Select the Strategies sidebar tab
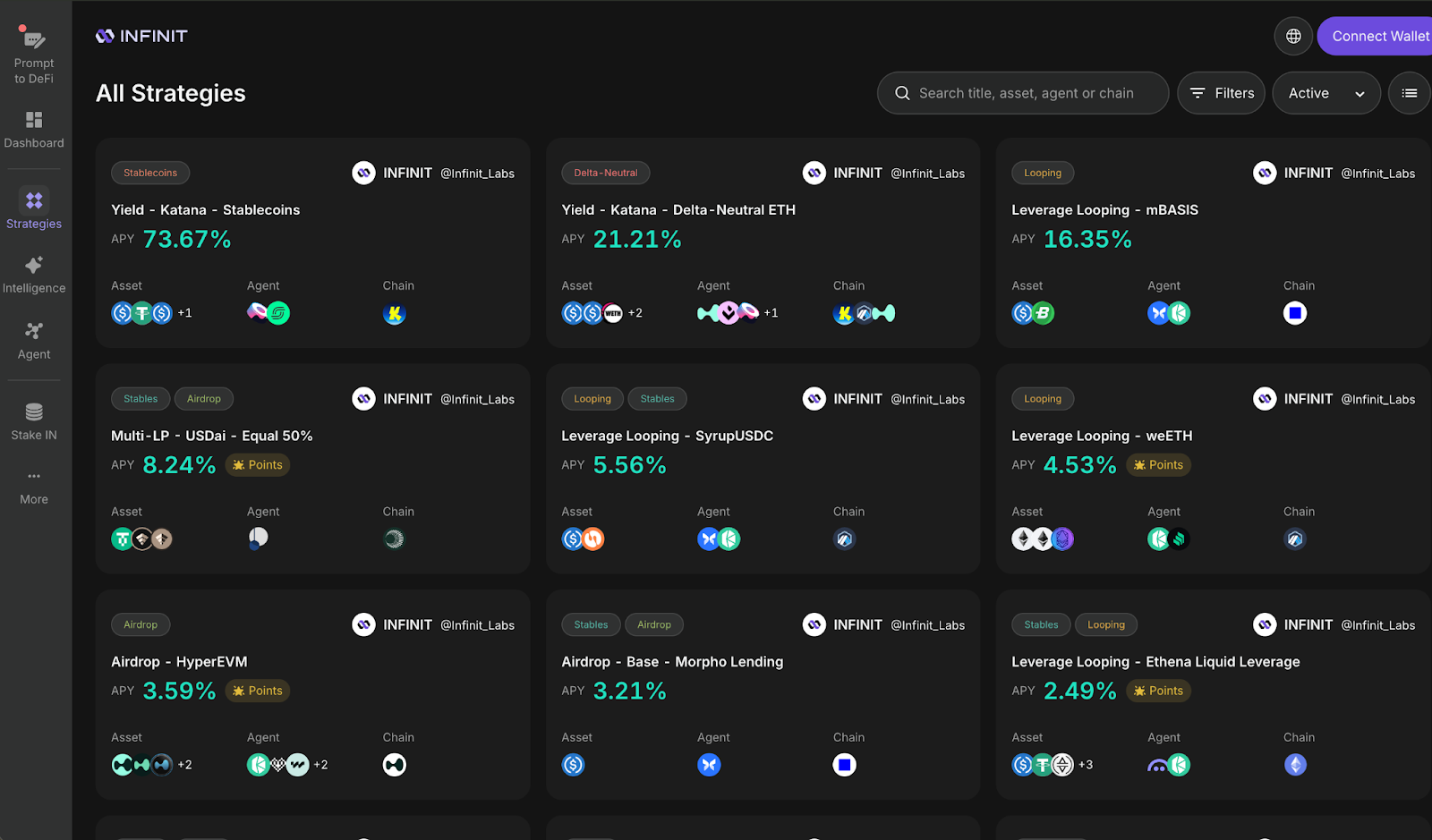The height and width of the screenshot is (840, 1432). [34, 210]
